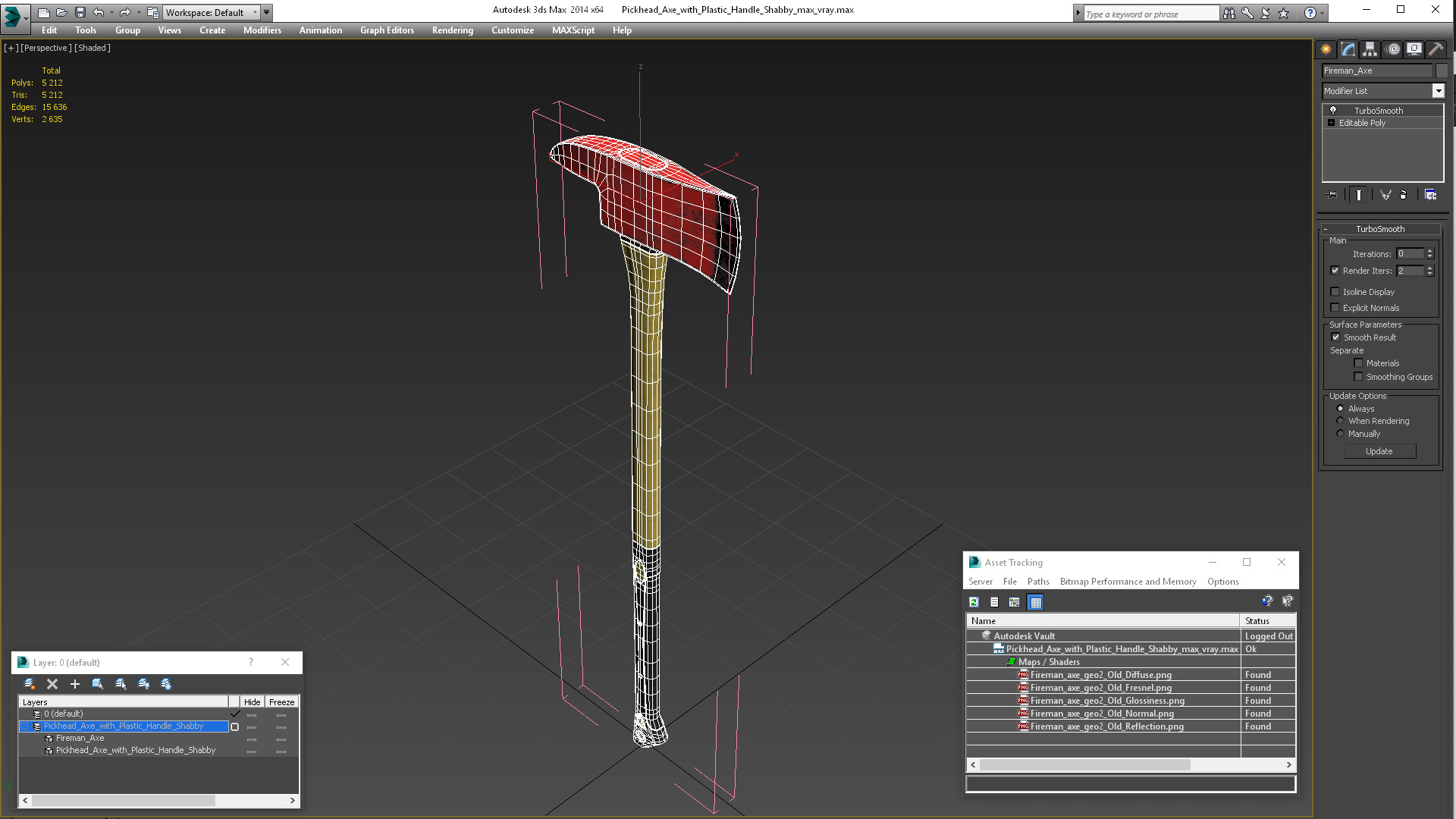Open the Modifier List dropdown
This screenshot has height=819, width=1456.
point(1438,91)
